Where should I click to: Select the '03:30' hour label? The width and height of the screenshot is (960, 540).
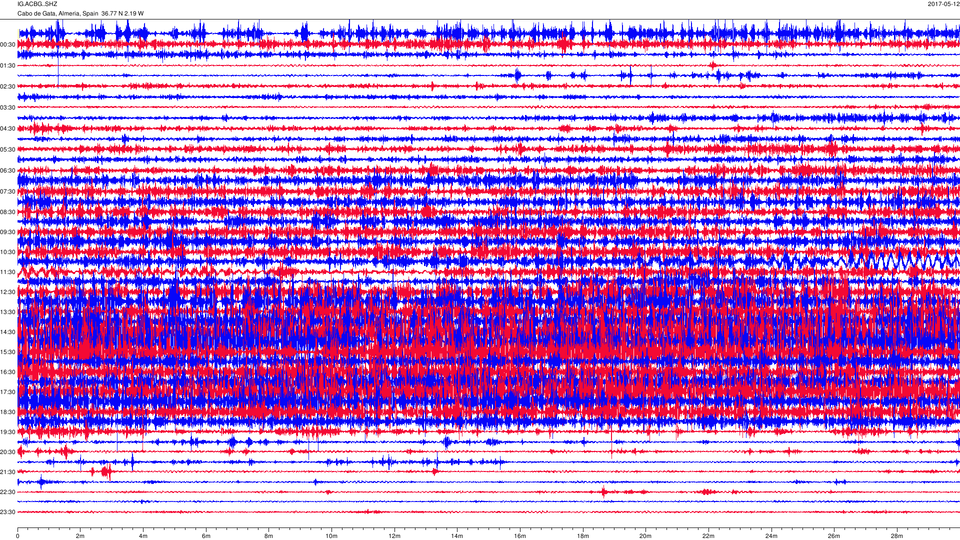(8, 108)
